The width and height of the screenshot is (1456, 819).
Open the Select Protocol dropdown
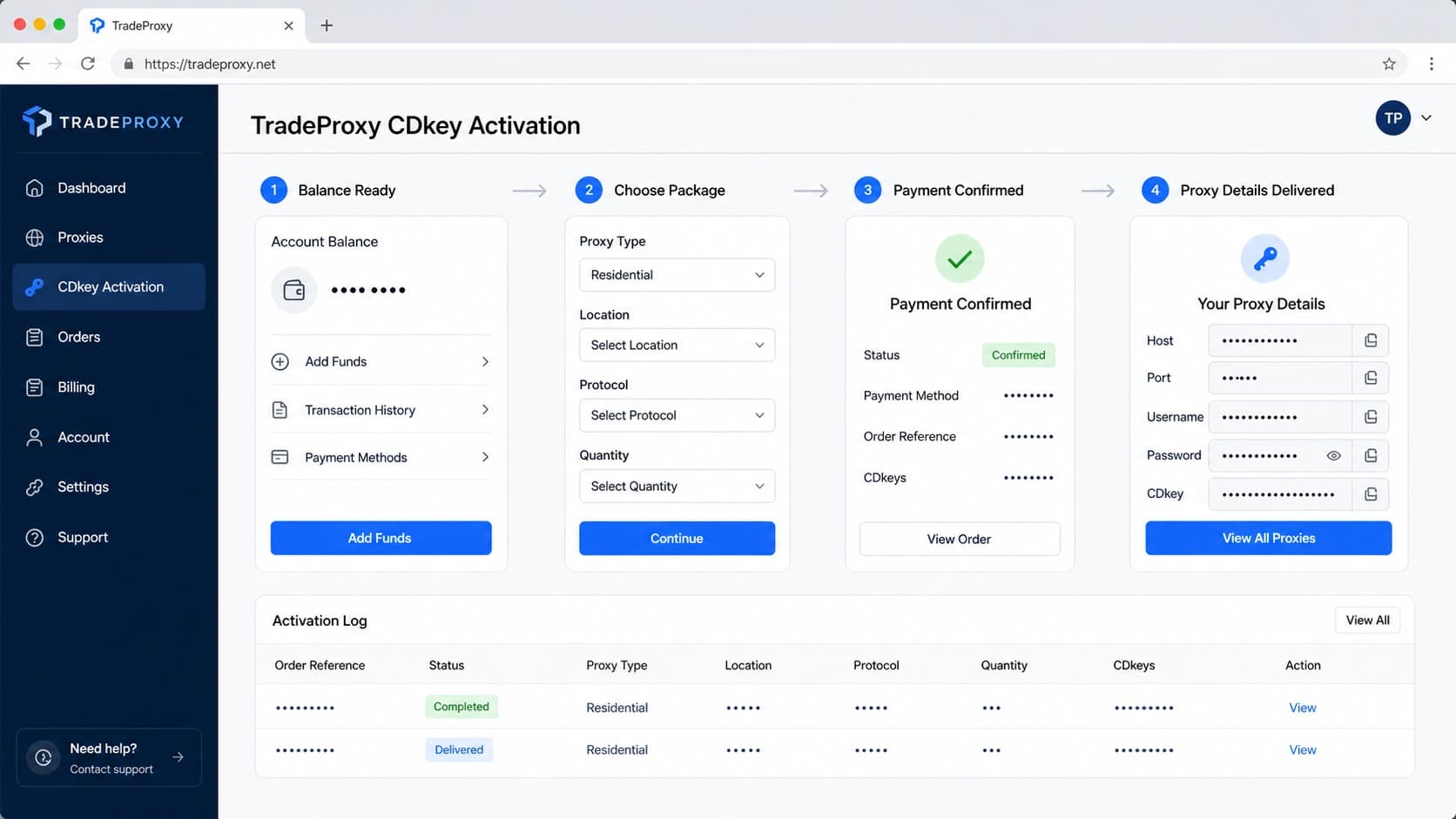(x=677, y=416)
